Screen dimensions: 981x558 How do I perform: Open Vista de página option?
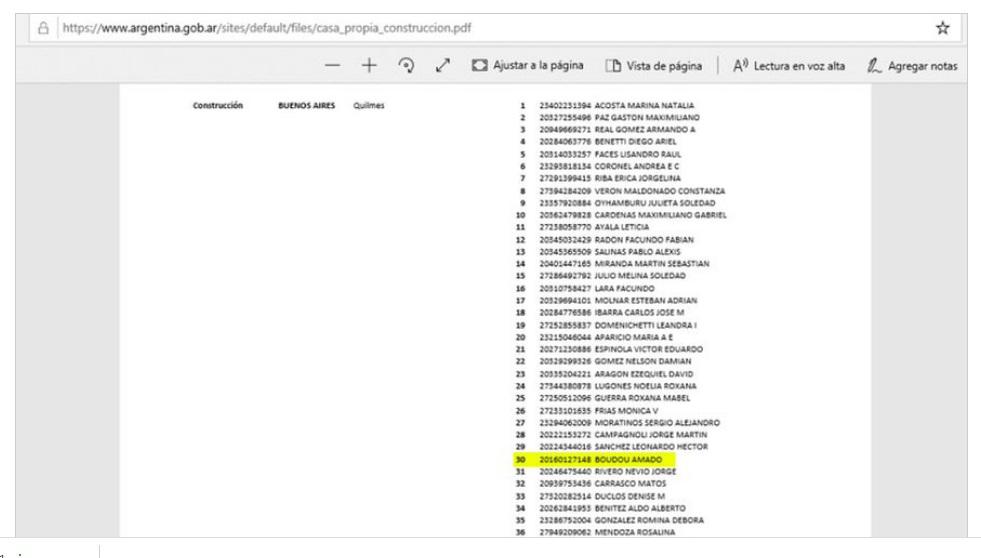tap(653, 66)
